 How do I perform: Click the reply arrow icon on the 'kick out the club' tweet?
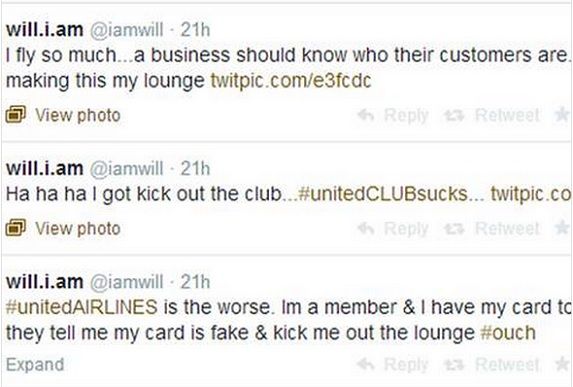pyautogui.click(x=366, y=229)
